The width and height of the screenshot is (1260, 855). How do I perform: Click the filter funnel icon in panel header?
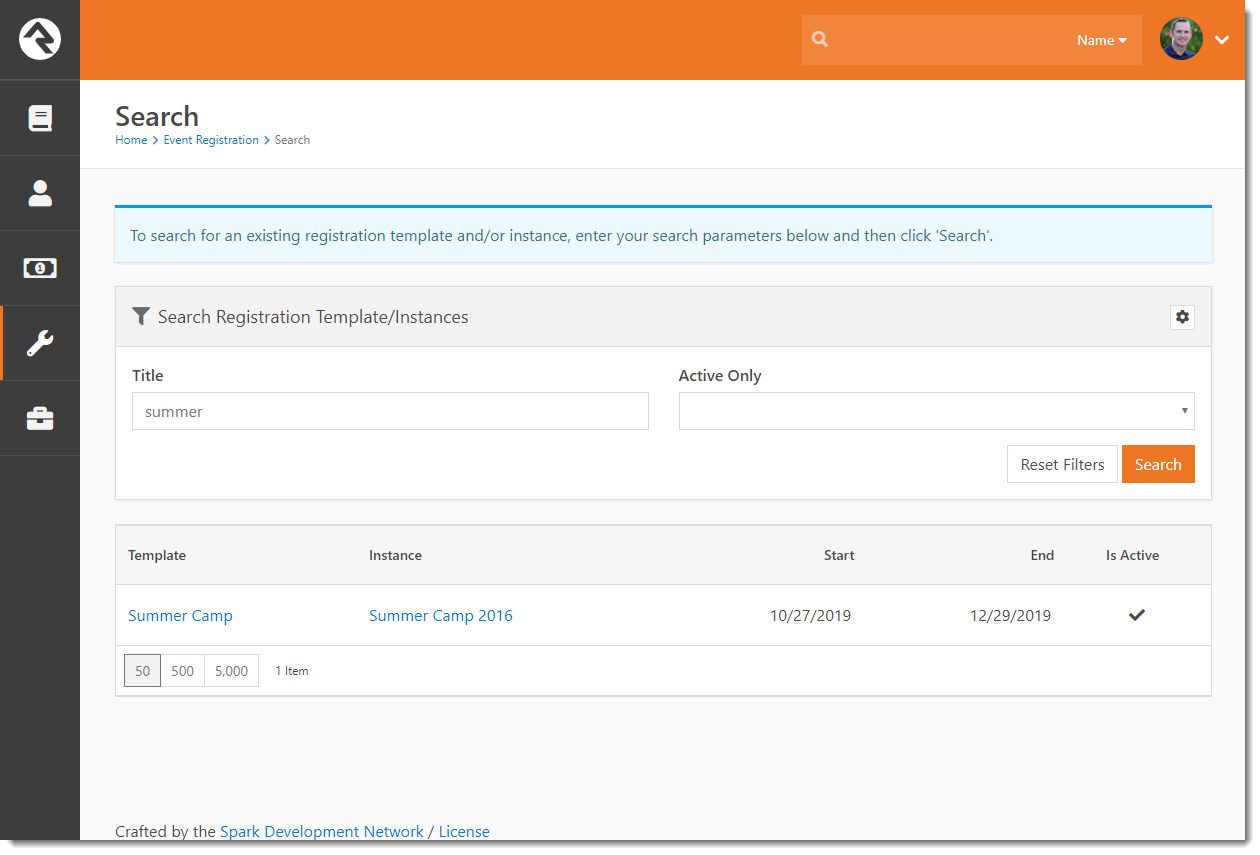141,317
